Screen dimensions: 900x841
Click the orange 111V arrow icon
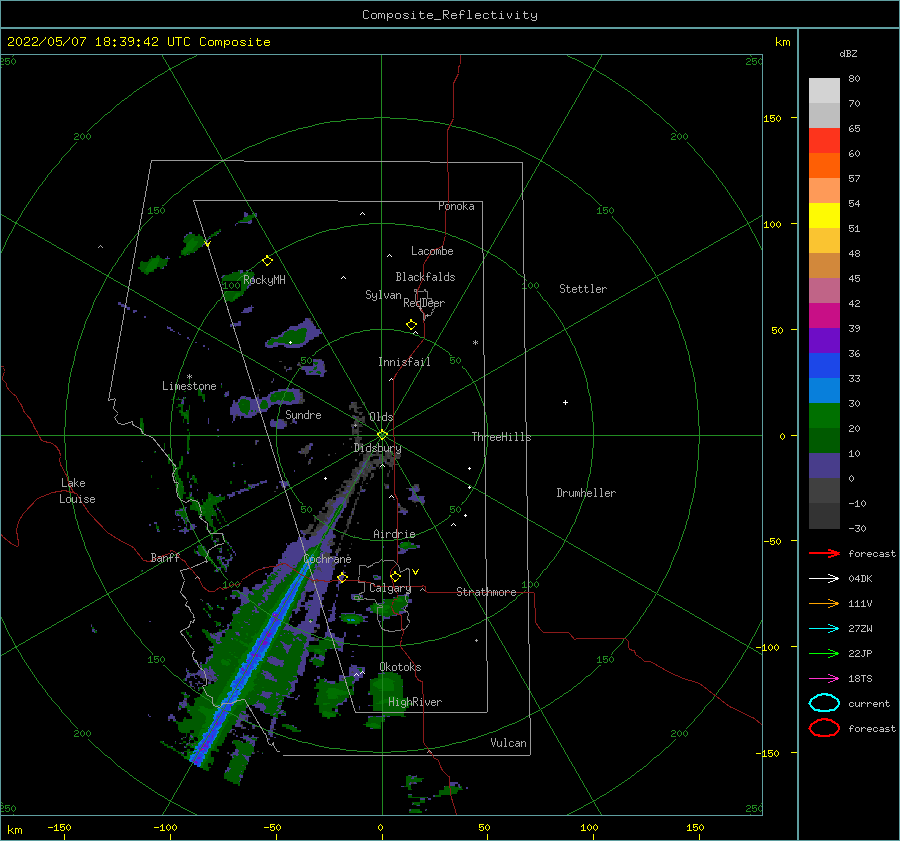pos(824,603)
